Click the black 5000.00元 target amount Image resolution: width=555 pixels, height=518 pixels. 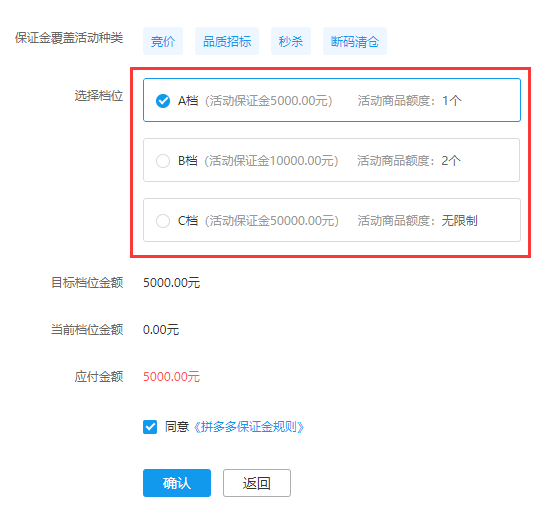tap(171, 283)
